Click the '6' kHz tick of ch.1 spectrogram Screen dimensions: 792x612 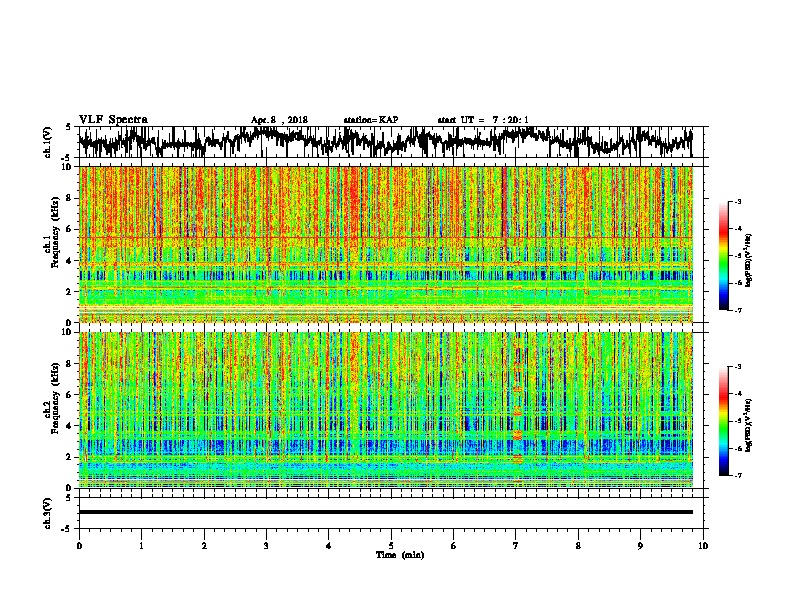tap(70, 229)
